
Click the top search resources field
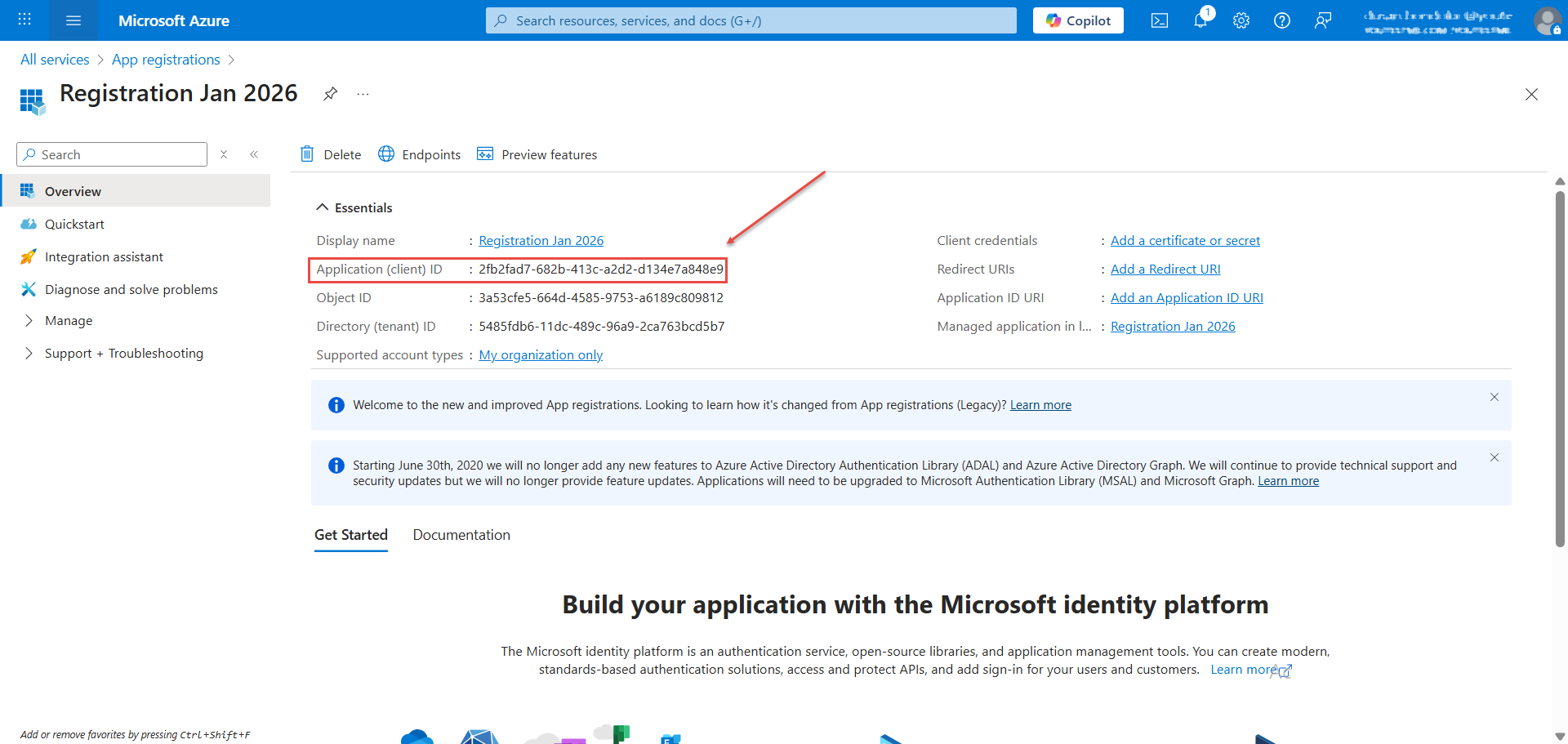pyautogui.click(x=751, y=20)
